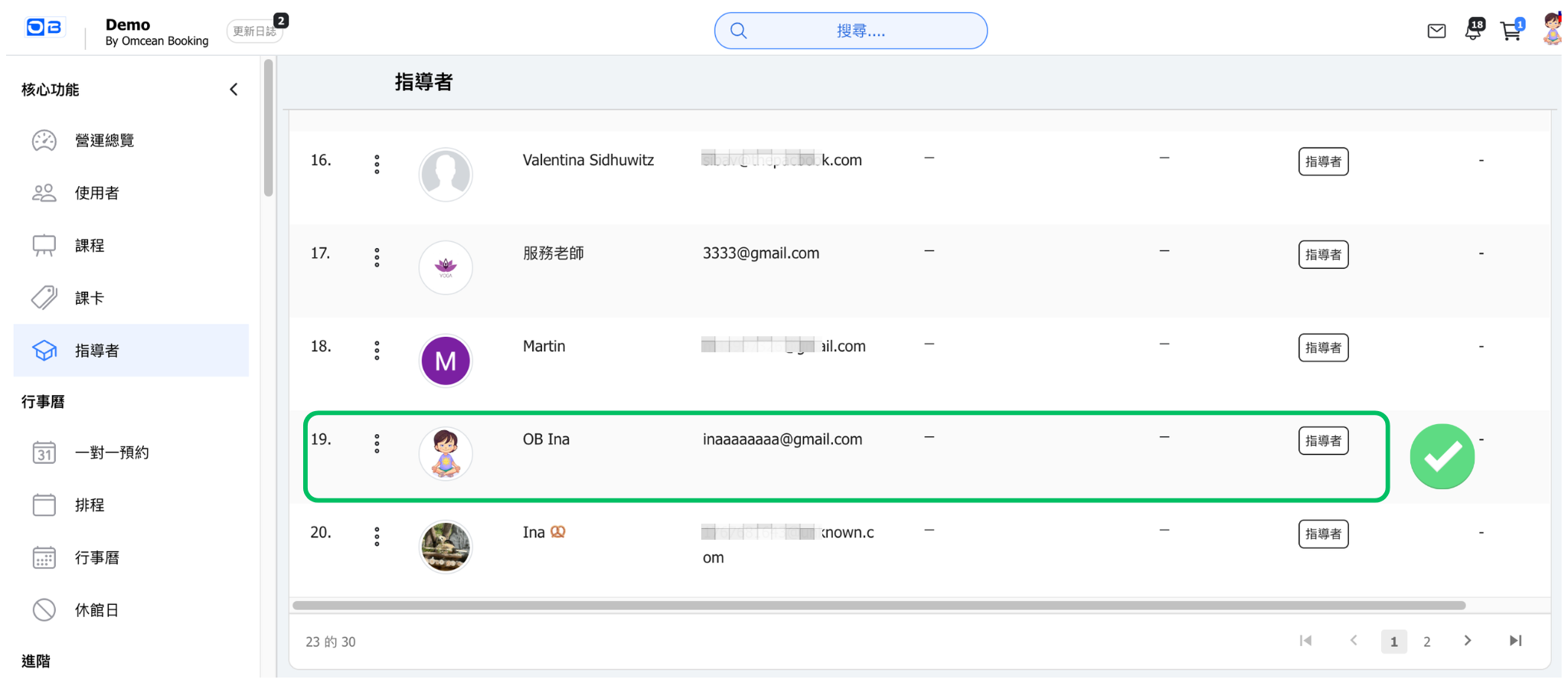
Task: Open three-dot menu for OB Ina
Action: pos(377,444)
